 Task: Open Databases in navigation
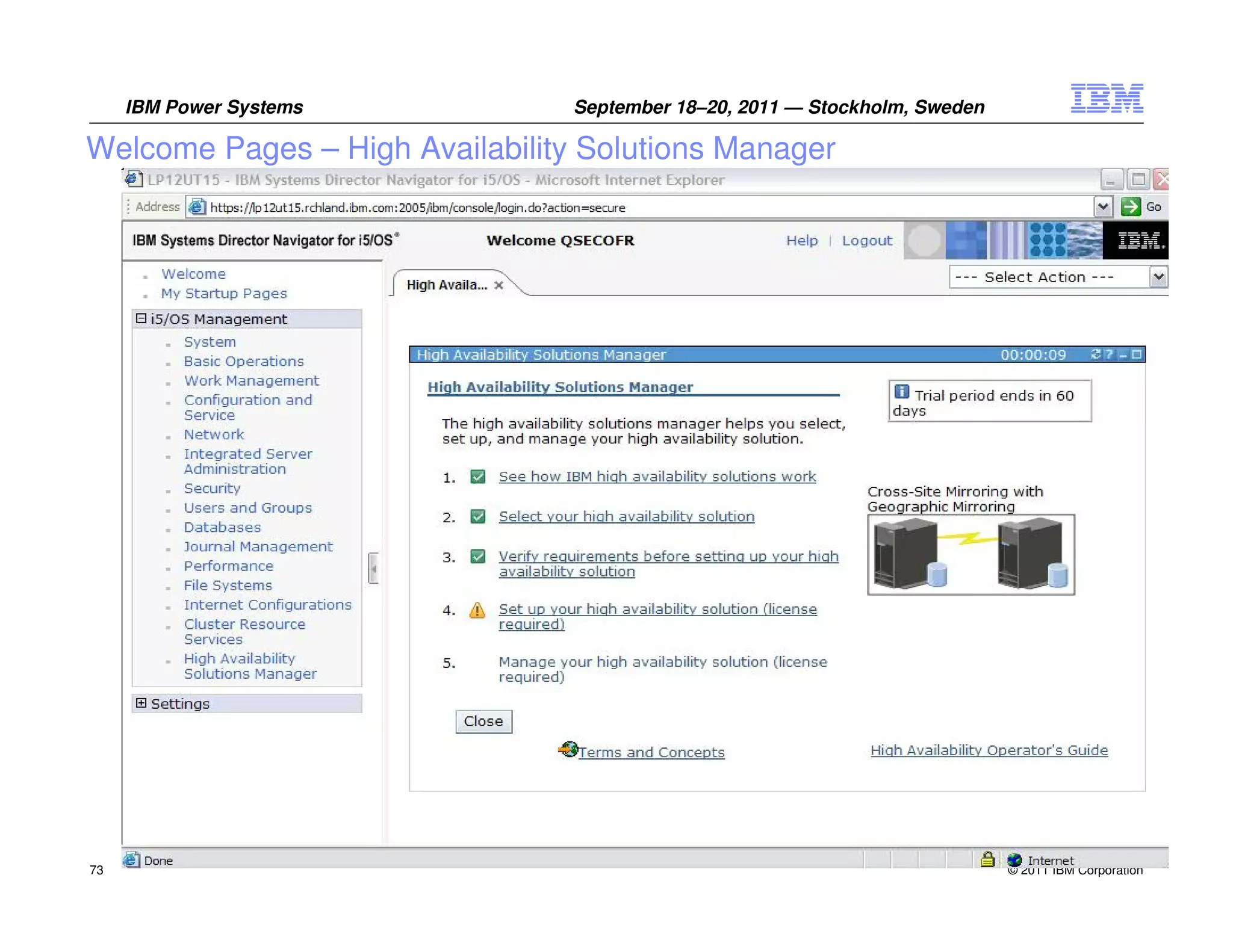(222, 527)
